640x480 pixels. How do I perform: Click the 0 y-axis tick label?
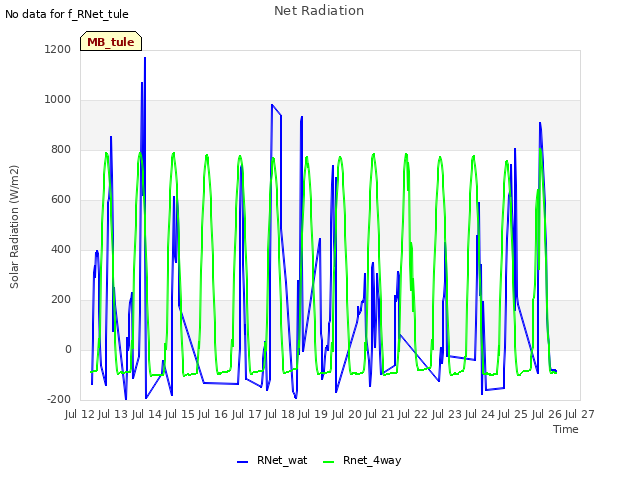pyautogui.click(x=68, y=350)
